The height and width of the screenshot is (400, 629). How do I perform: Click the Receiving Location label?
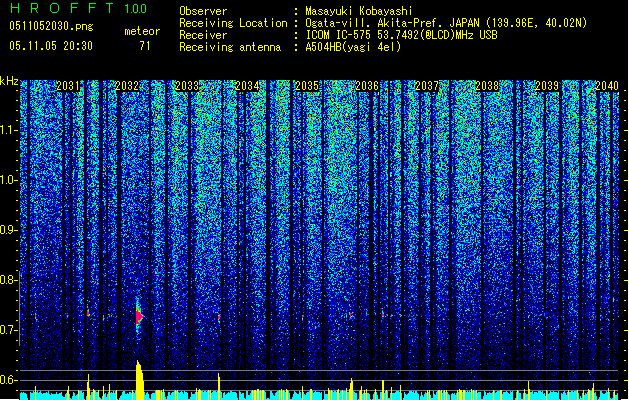coord(233,23)
